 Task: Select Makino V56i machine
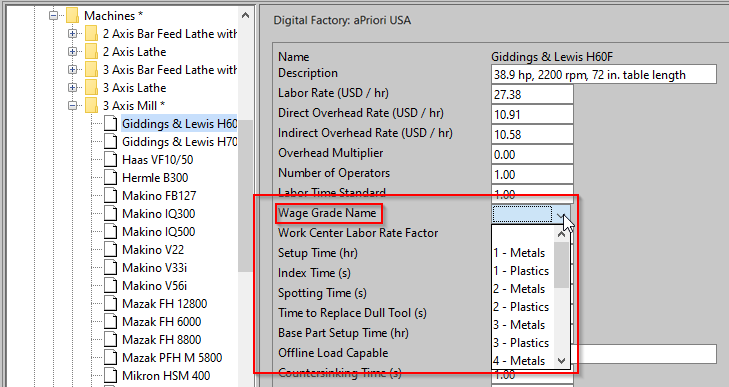coord(154,286)
